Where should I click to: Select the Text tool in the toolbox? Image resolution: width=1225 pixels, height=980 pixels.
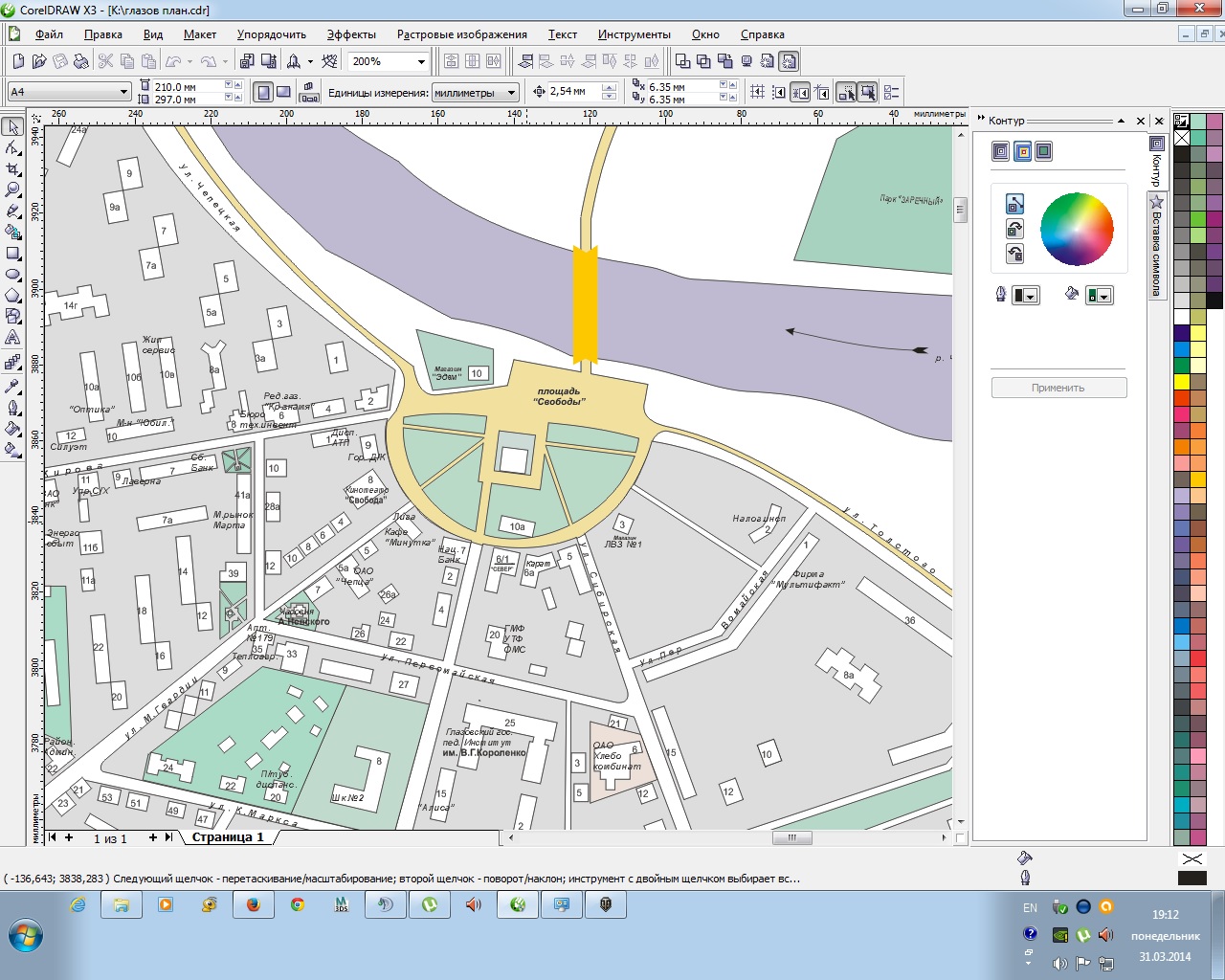pyautogui.click(x=12, y=338)
